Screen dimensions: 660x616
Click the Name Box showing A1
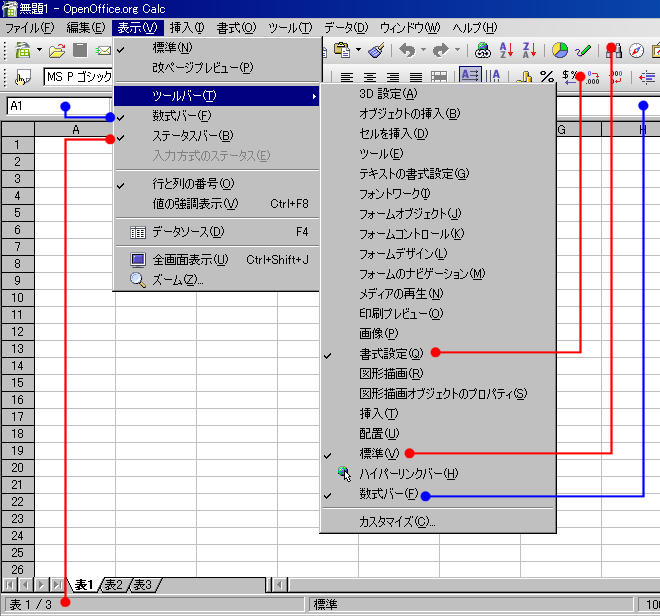[x=59, y=106]
